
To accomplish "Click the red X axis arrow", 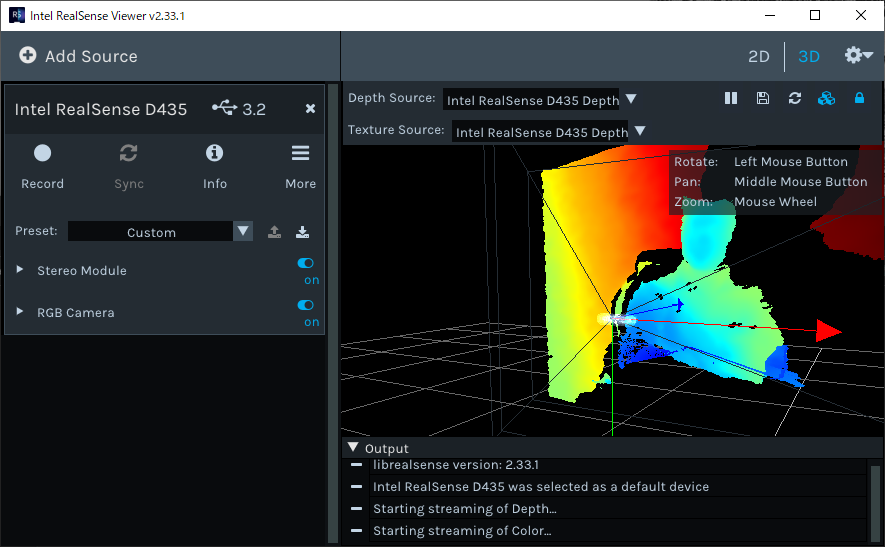I will click(x=829, y=331).
